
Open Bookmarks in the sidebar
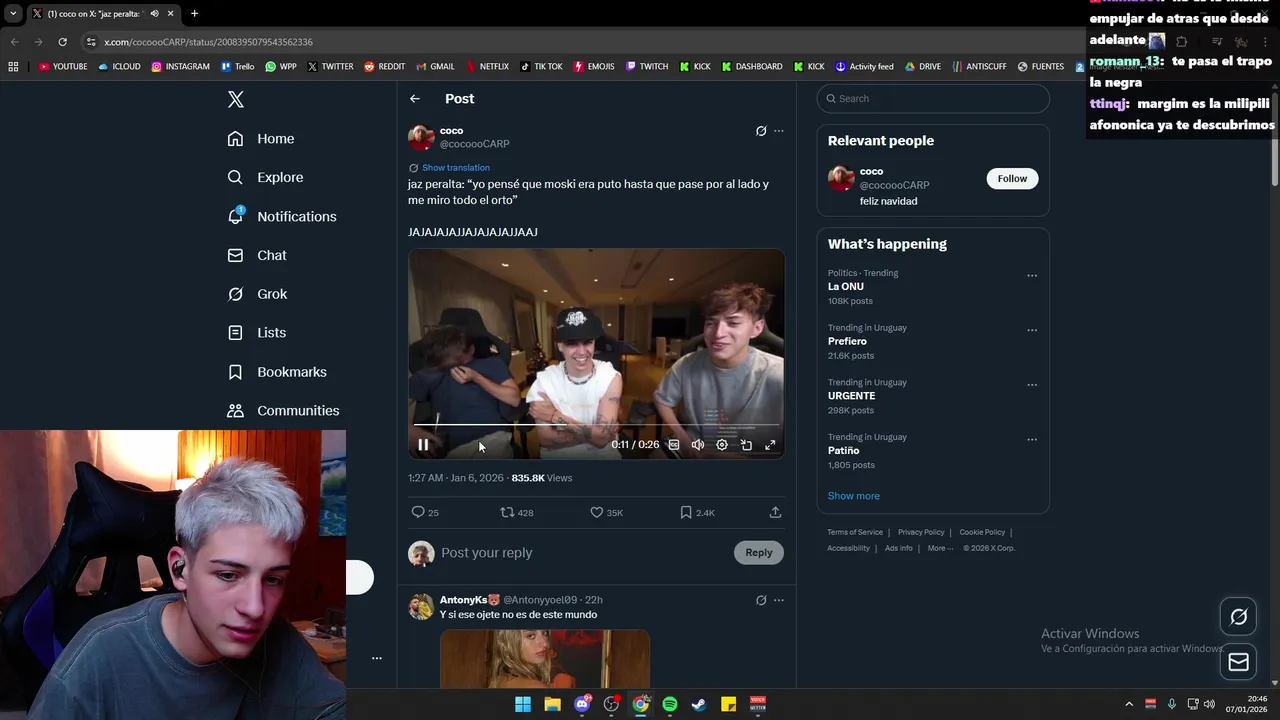pyautogui.click(x=277, y=372)
